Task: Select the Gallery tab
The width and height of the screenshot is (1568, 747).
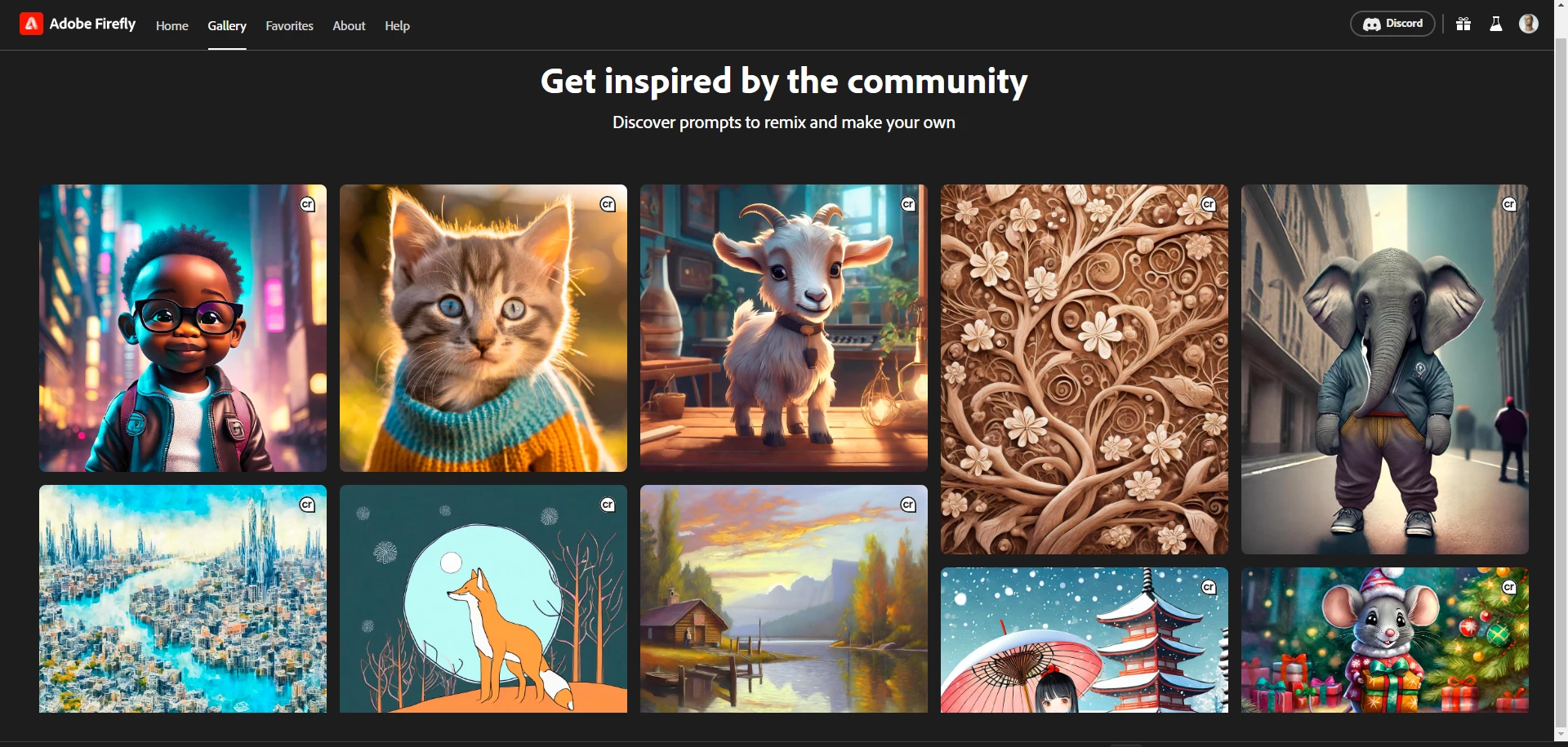Action: (227, 26)
